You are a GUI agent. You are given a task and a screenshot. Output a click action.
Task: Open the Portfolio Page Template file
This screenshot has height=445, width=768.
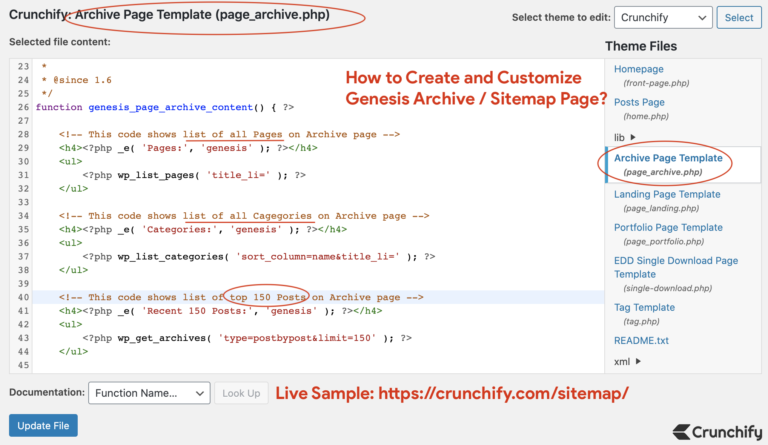pyautogui.click(x=668, y=227)
